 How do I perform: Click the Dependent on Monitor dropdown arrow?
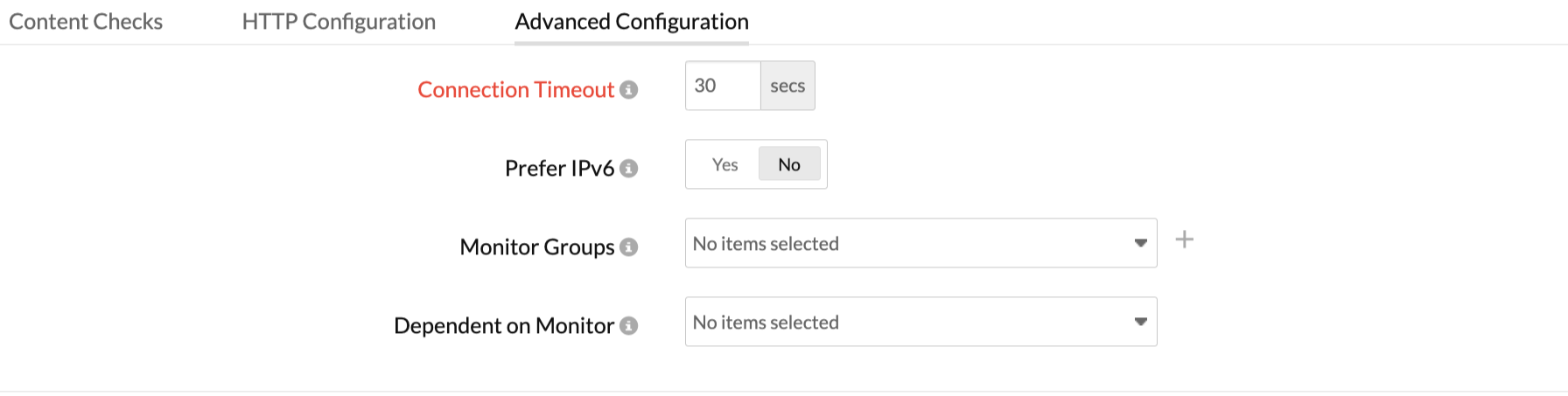click(x=1140, y=322)
